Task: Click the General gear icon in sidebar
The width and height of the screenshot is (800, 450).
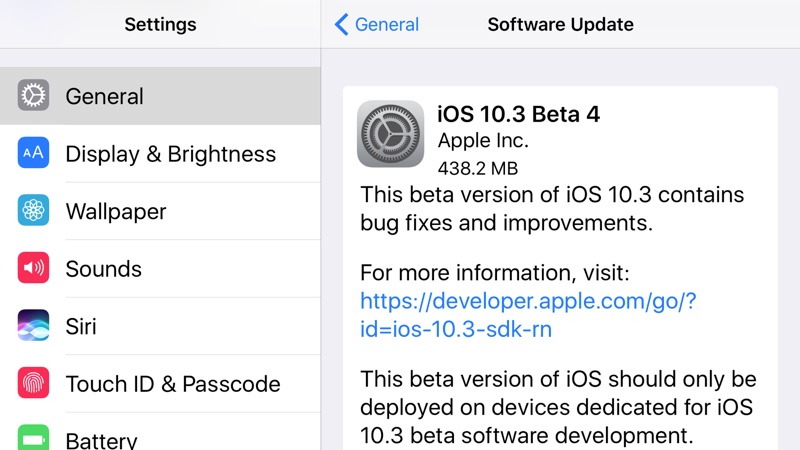Action: tap(33, 96)
